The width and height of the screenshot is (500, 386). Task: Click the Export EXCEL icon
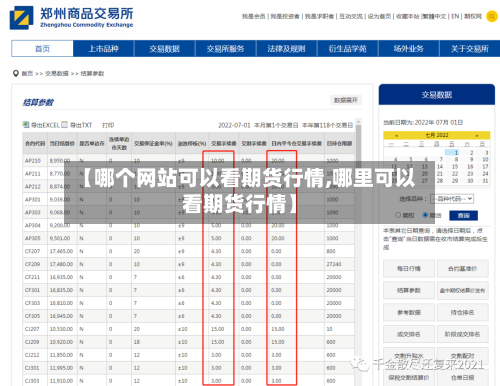click(26, 125)
